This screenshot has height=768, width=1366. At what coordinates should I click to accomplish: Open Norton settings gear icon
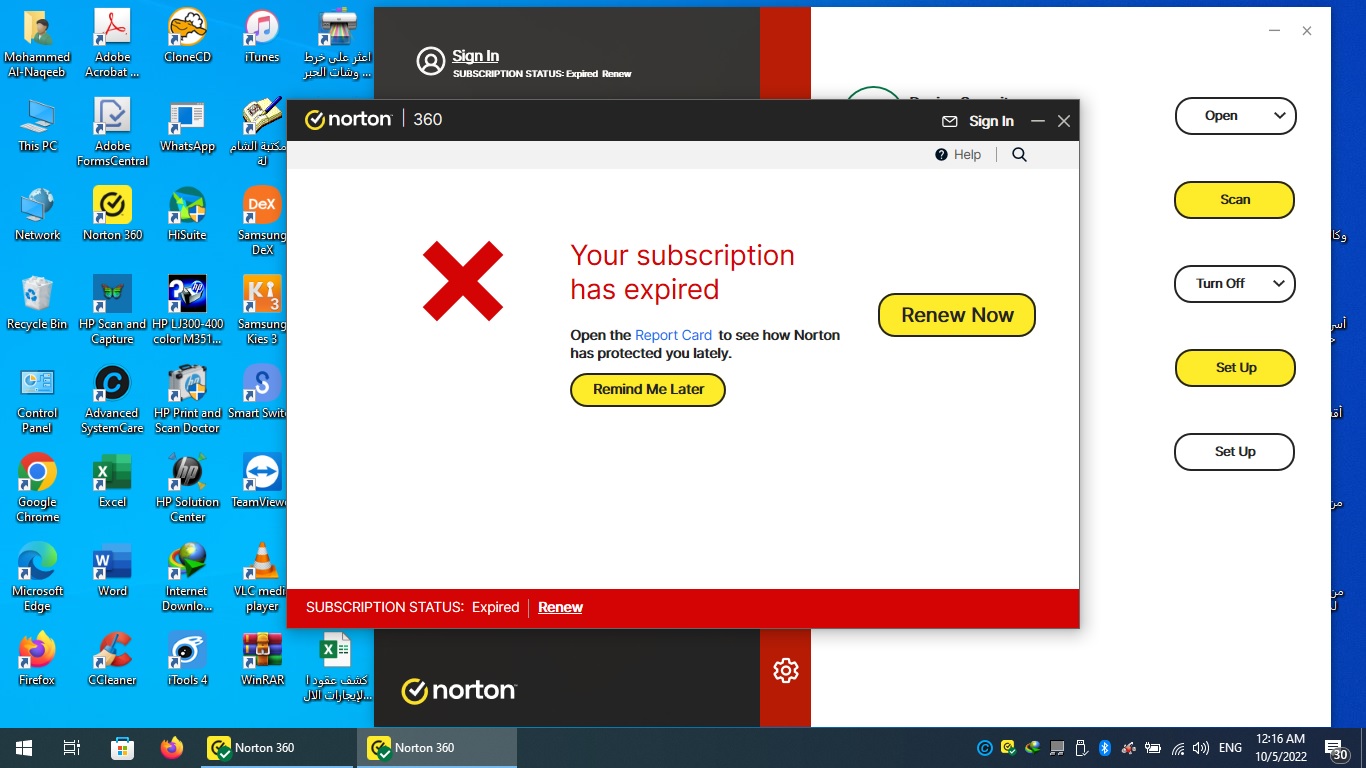[786, 671]
